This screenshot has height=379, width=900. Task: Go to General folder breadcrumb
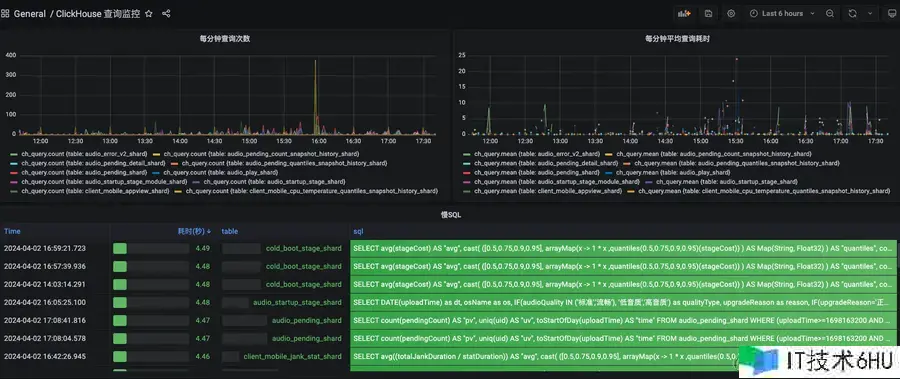(29, 14)
